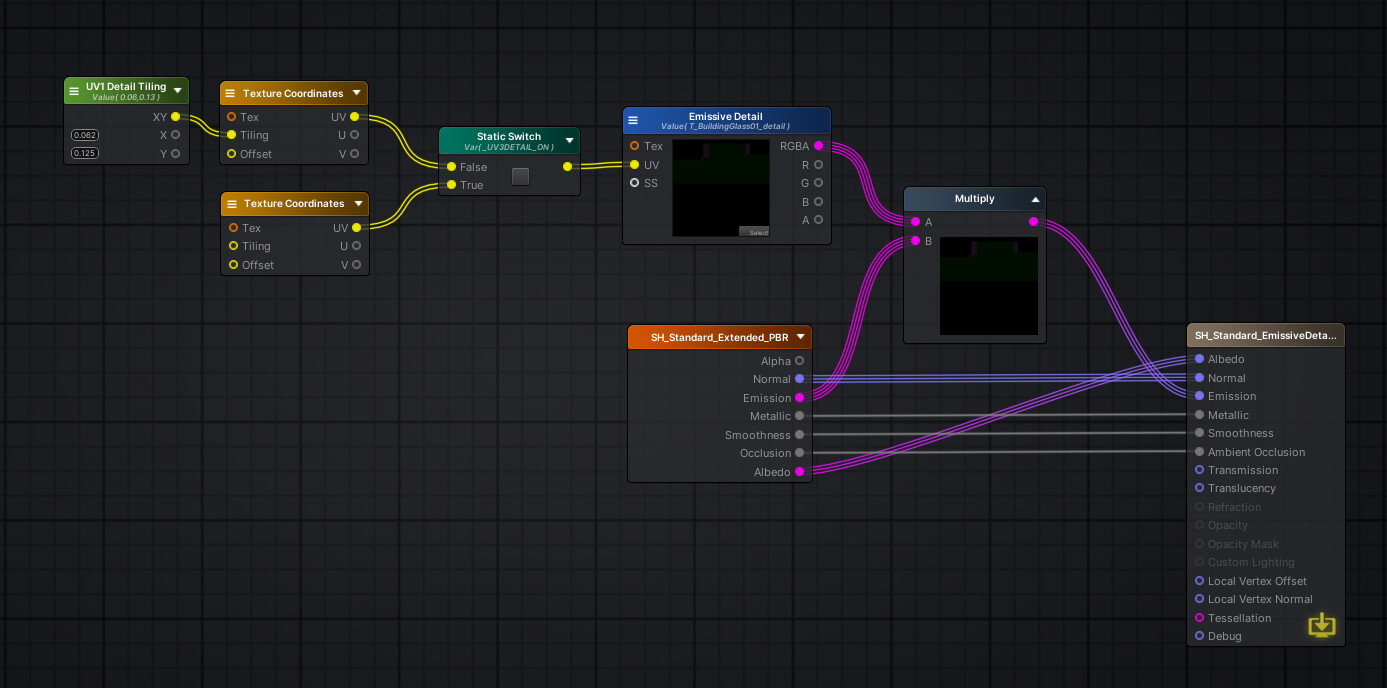Open SH_Standard_Extended_PBR node dropdown arrow

(x=800, y=337)
